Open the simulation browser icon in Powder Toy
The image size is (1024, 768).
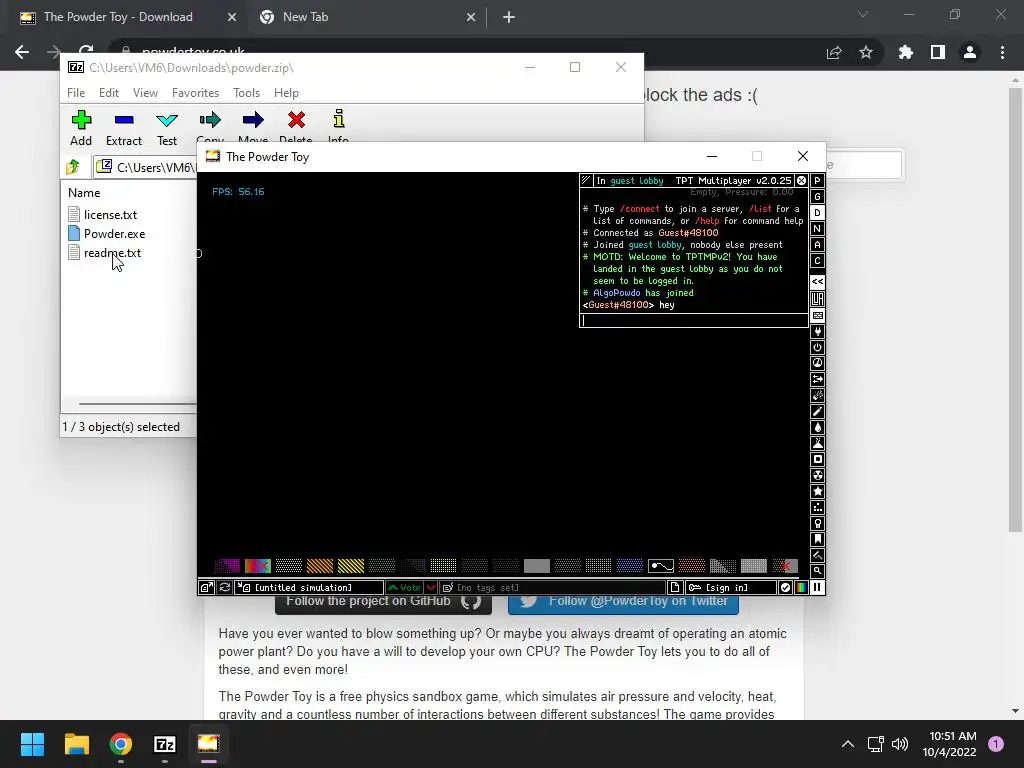coord(206,588)
